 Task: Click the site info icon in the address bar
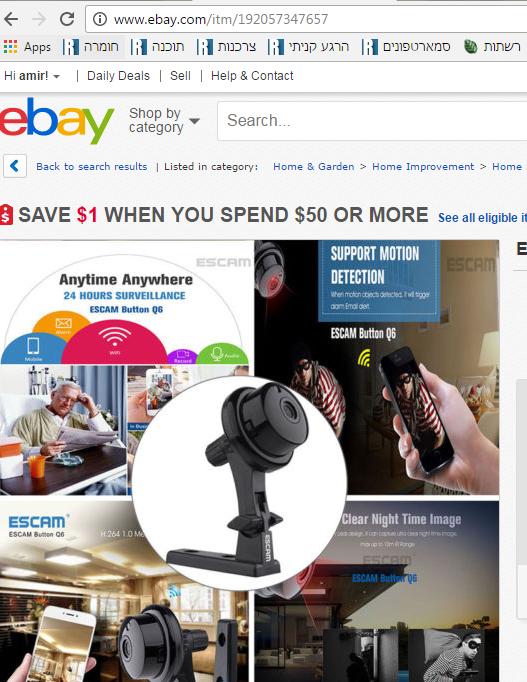click(100, 19)
